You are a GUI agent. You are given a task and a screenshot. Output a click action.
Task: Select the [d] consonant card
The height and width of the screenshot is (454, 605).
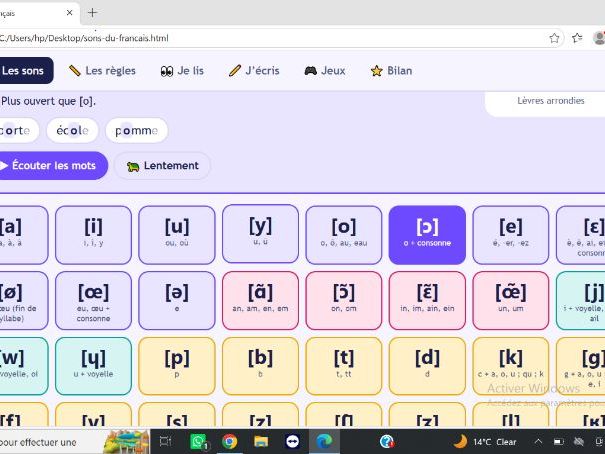(x=427, y=366)
